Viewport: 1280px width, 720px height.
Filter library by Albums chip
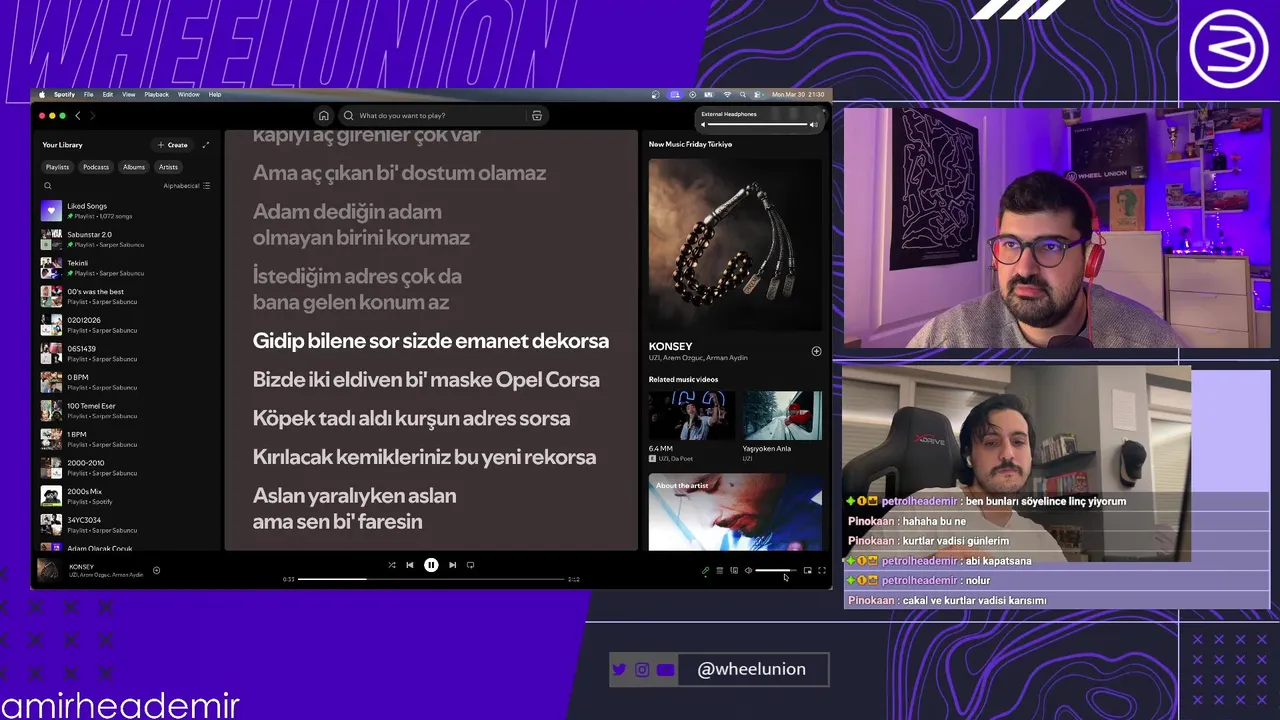click(134, 167)
